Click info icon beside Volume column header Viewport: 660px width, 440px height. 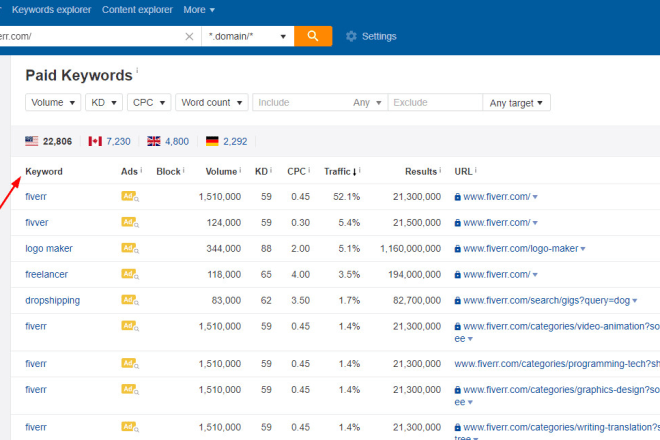(240, 170)
